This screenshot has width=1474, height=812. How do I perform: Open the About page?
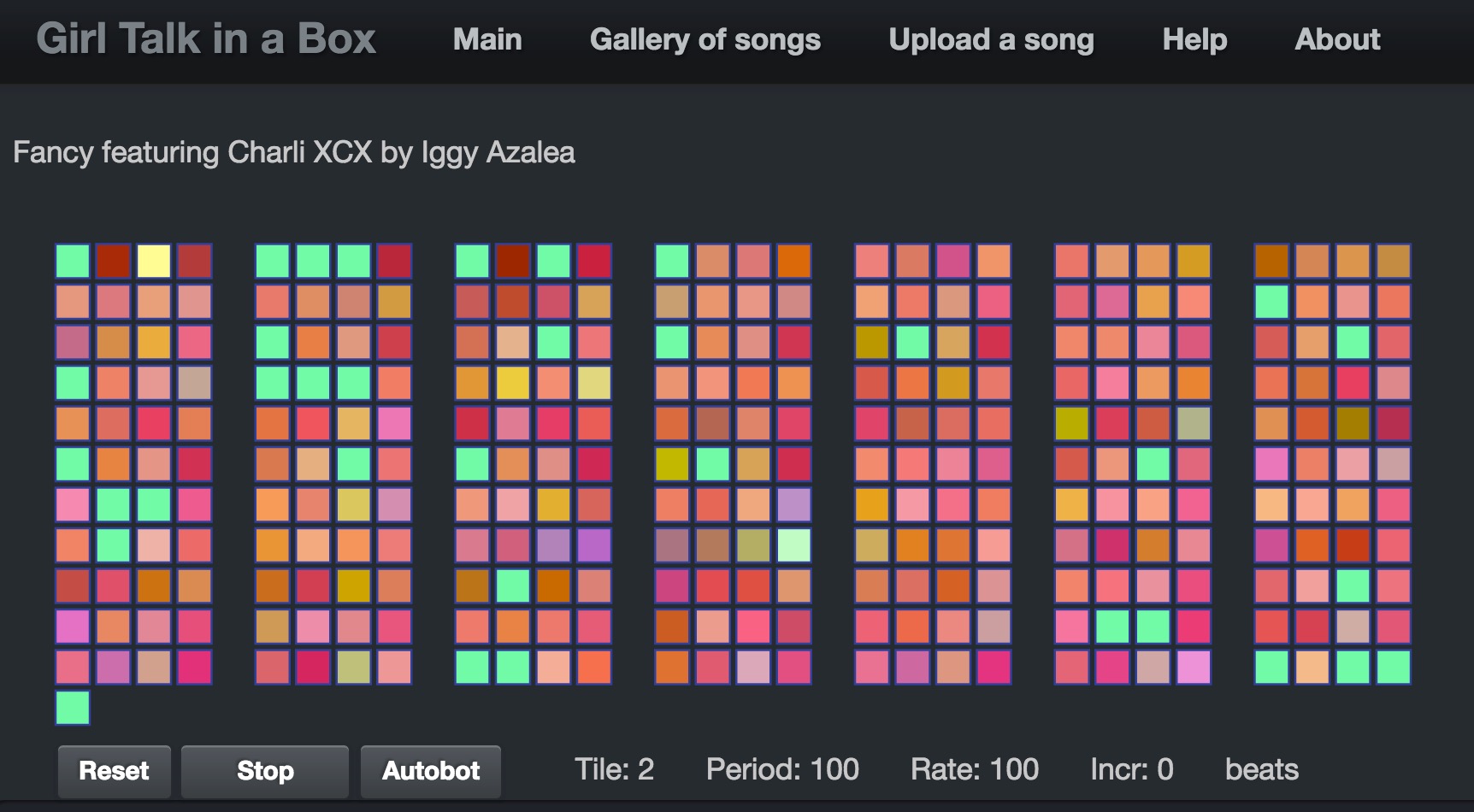click(1337, 39)
